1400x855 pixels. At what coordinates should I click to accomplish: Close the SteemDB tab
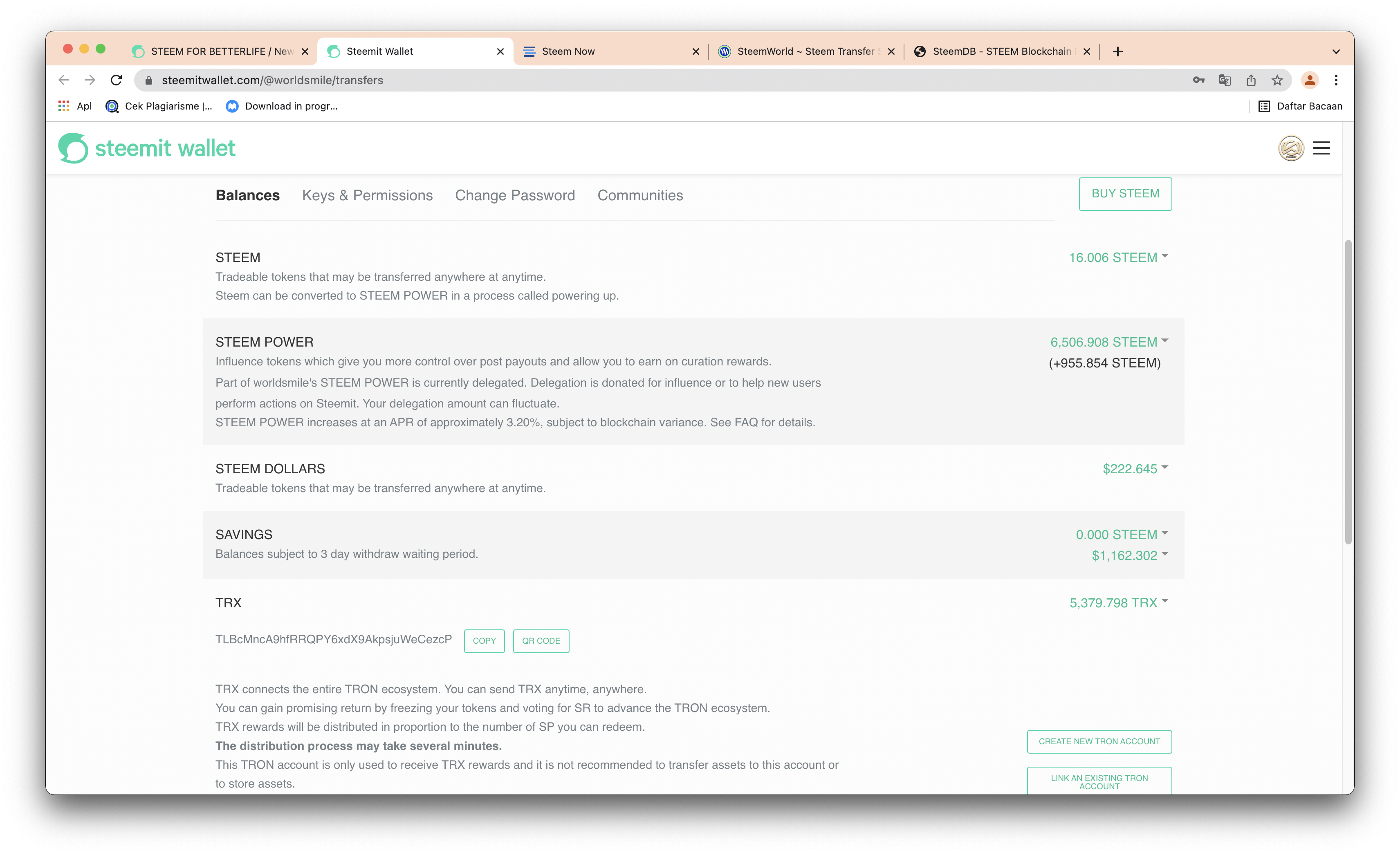click(1086, 51)
